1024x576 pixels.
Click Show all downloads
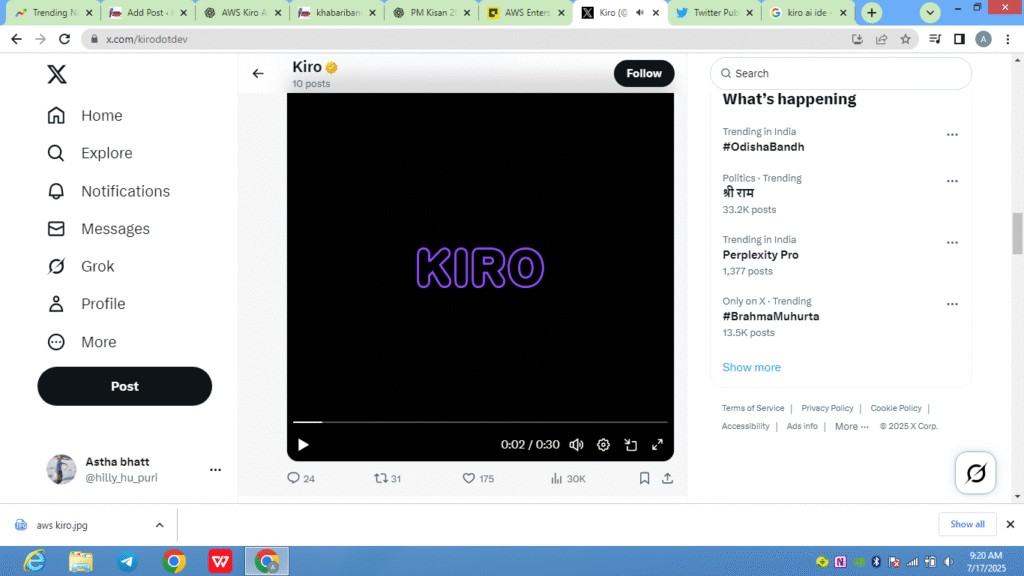click(x=967, y=524)
